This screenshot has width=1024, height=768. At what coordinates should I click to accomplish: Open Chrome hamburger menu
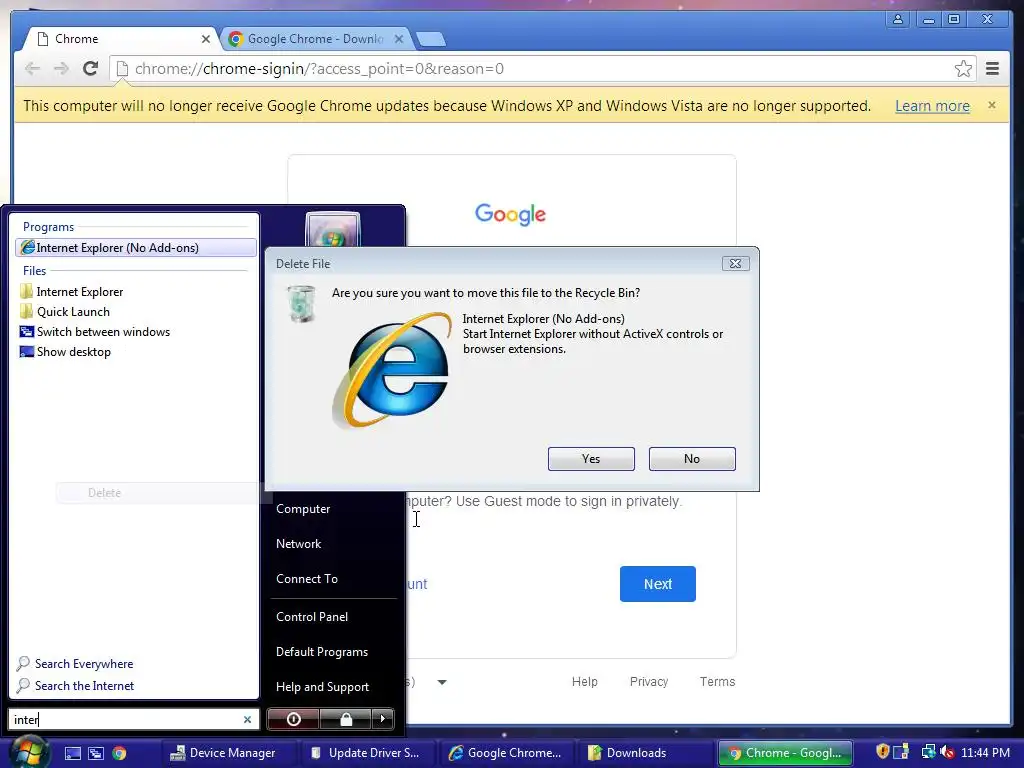992,69
